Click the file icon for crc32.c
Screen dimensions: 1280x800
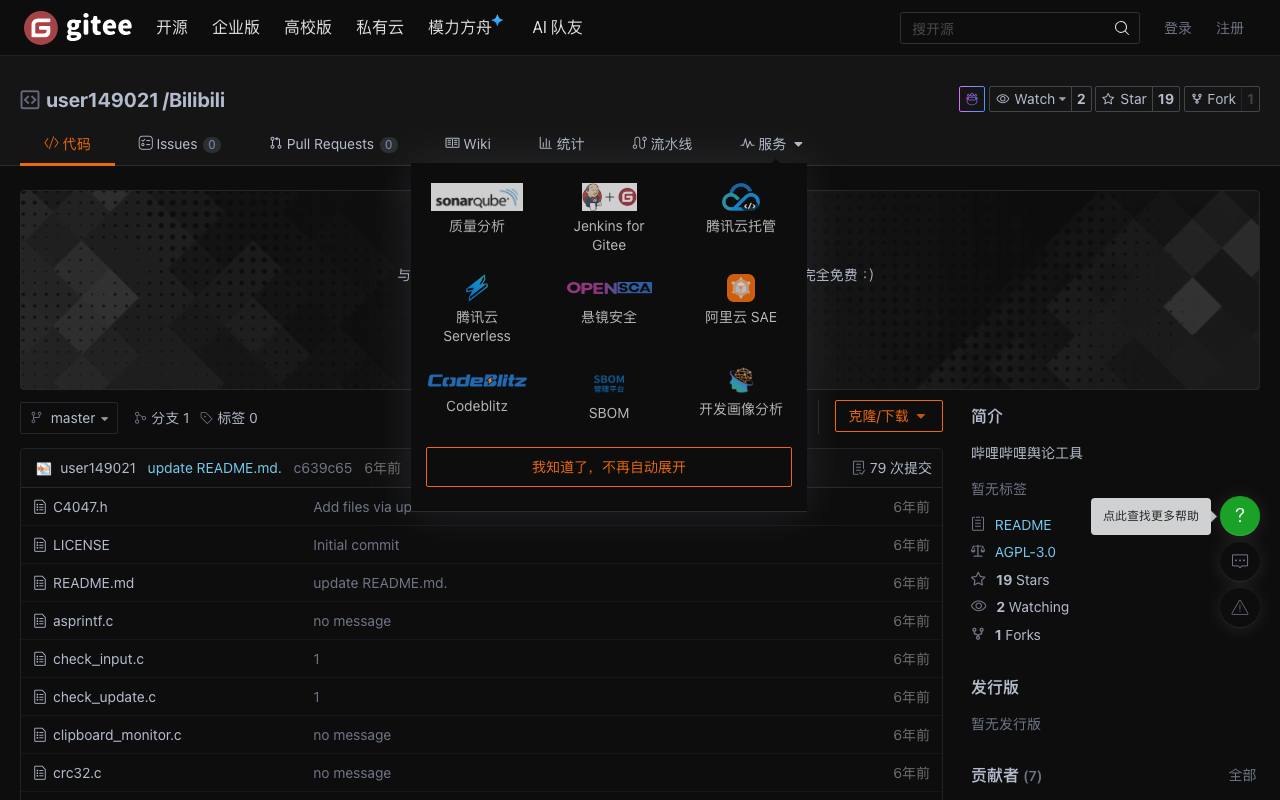pyautogui.click(x=40, y=773)
